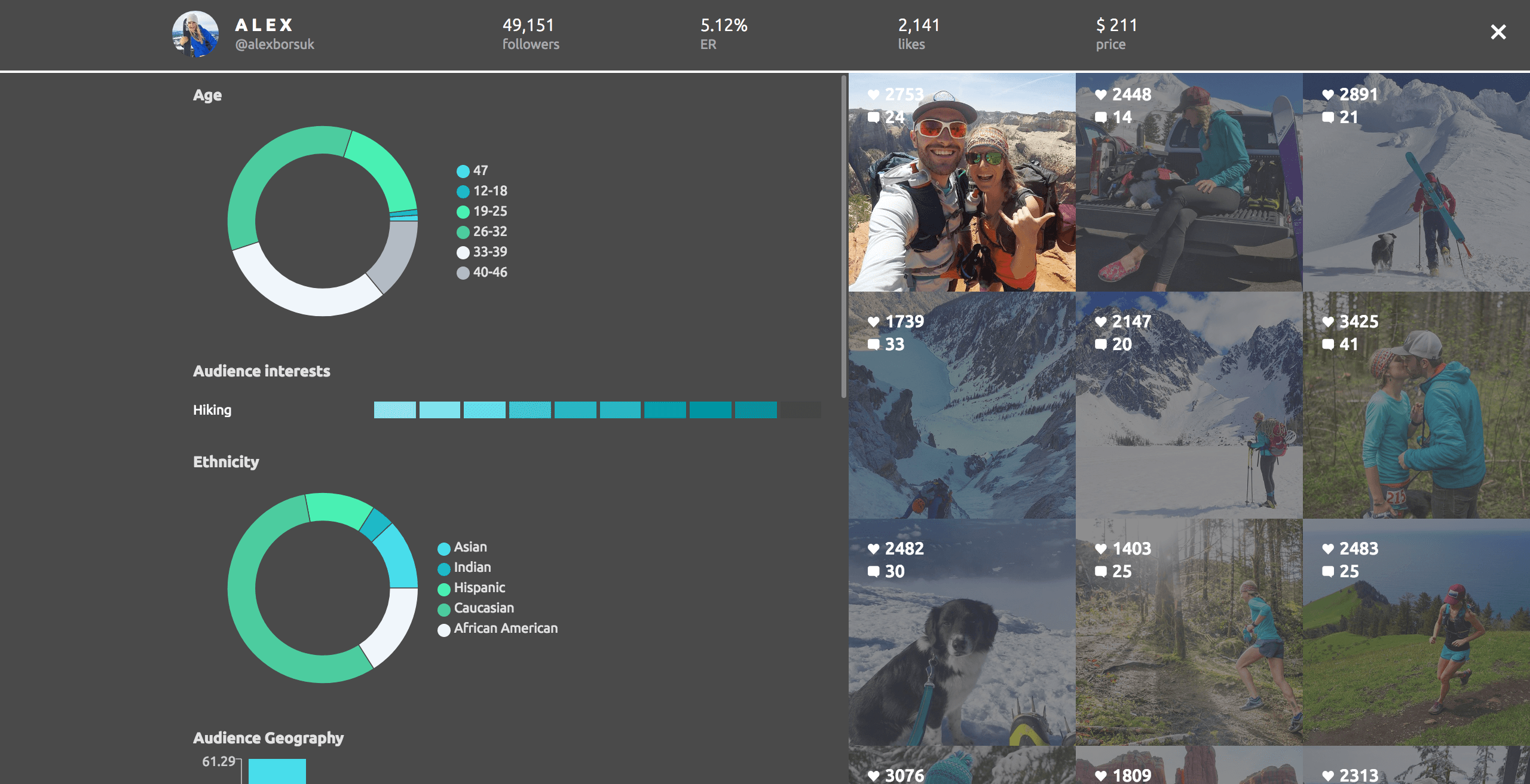1530x784 pixels.
Task: Click the African American legend label
Action: point(505,629)
